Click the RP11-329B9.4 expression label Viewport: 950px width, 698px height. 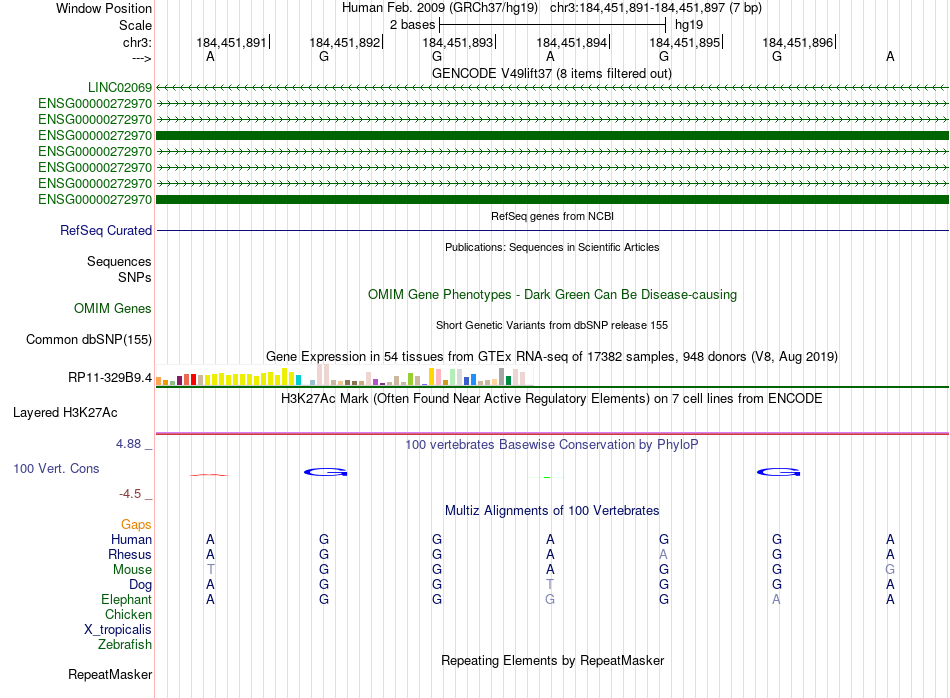pos(110,377)
